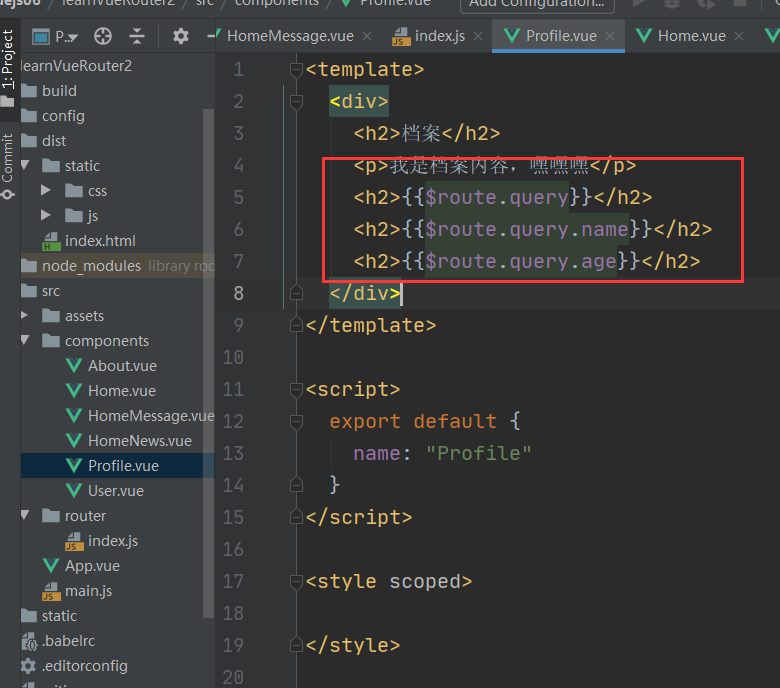
Task: Open the Project view dropdown
Action: pyautogui.click(x=55, y=36)
